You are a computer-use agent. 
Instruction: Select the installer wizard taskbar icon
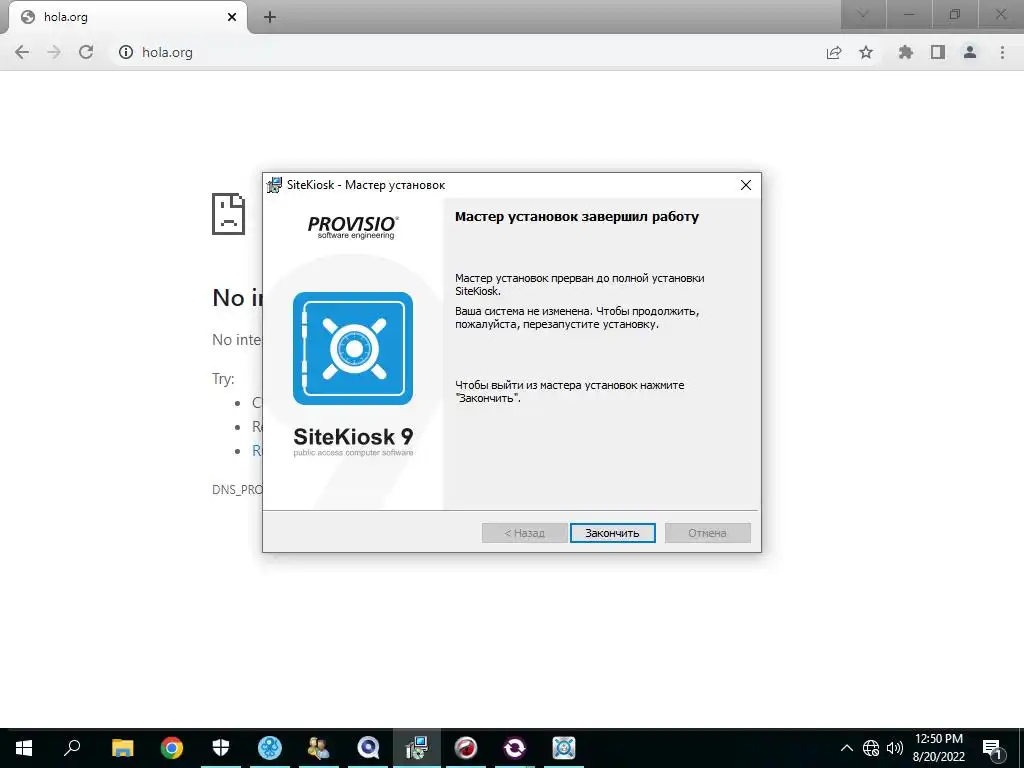coord(417,748)
